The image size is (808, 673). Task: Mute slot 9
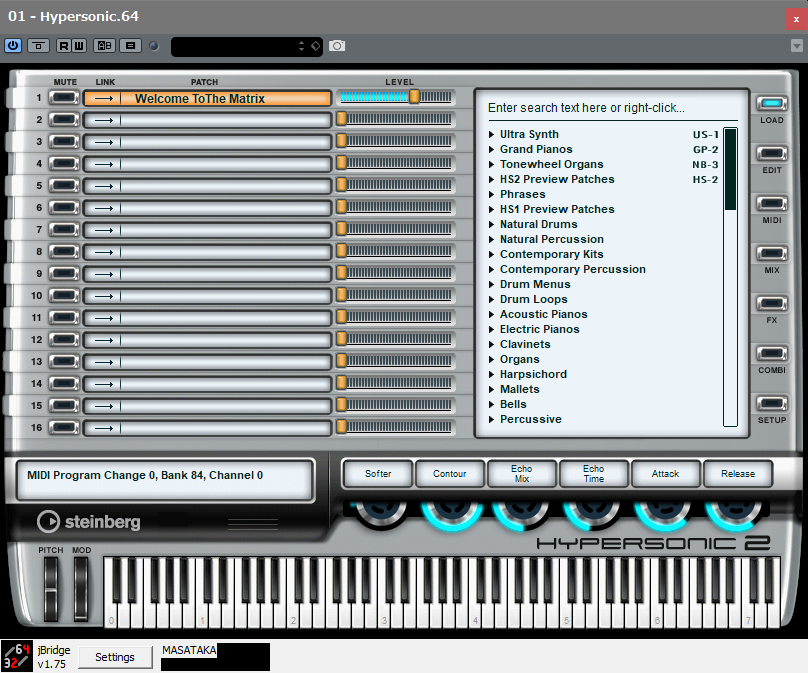64,274
